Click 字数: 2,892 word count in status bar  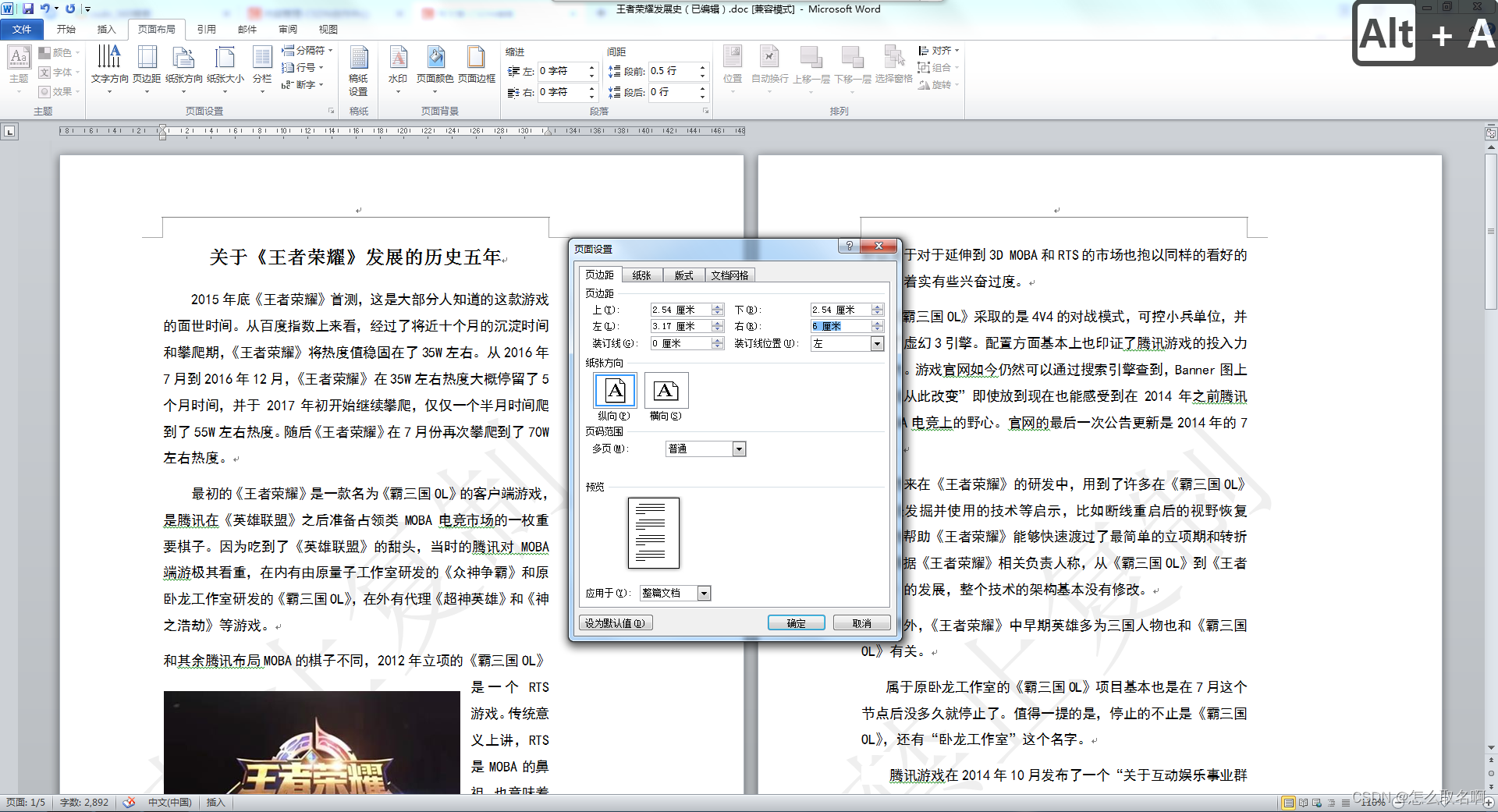(x=84, y=803)
